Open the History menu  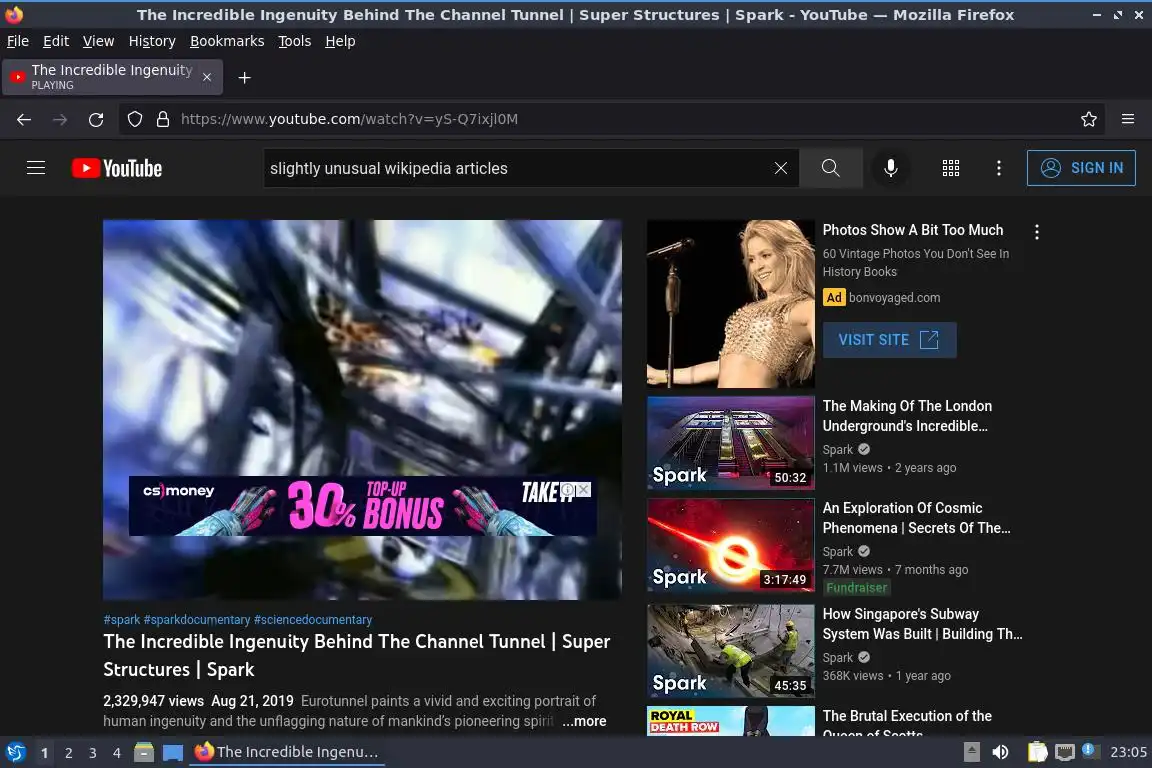[152, 41]
